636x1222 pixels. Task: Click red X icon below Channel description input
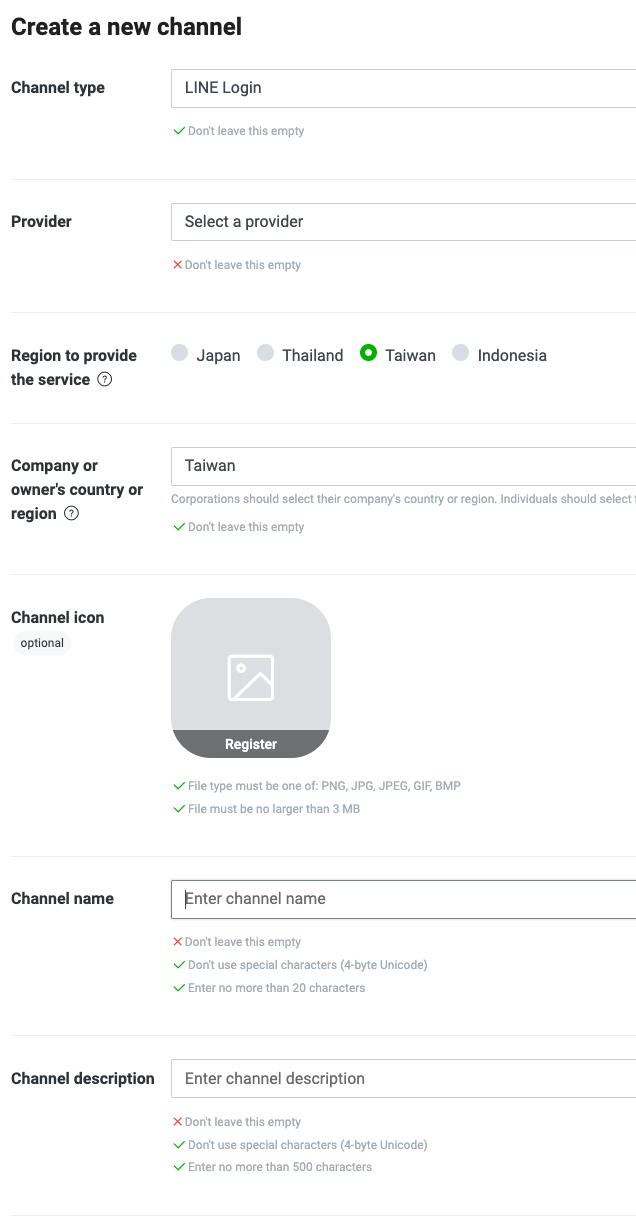(x=177, y=1122)
